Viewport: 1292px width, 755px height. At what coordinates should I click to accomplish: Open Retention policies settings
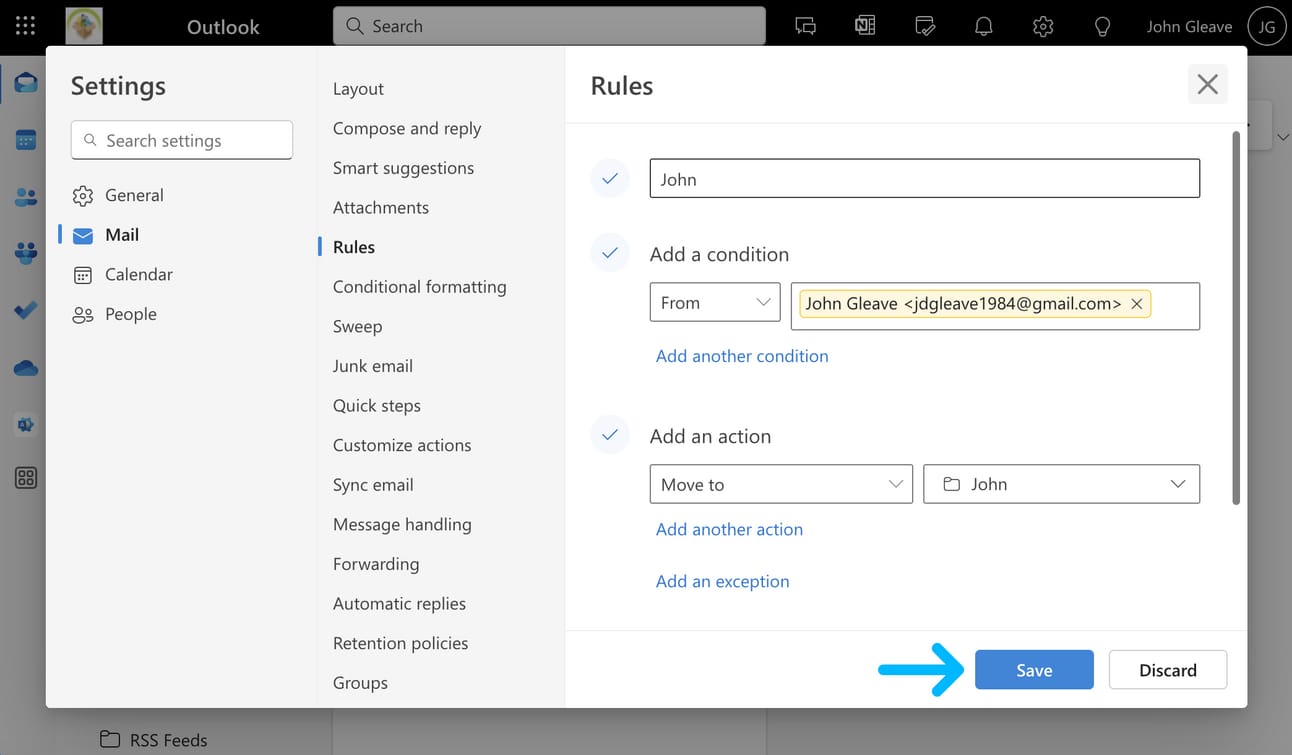(x=401, y=643)
